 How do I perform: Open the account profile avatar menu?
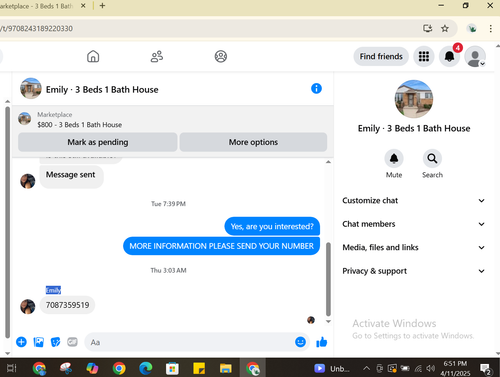pyautogui.click(x=475, y=56)
